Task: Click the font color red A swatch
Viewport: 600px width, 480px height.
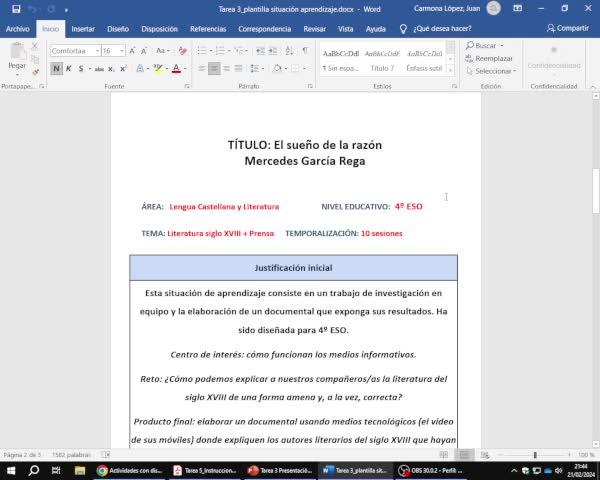Action: (x=176, y=69)
